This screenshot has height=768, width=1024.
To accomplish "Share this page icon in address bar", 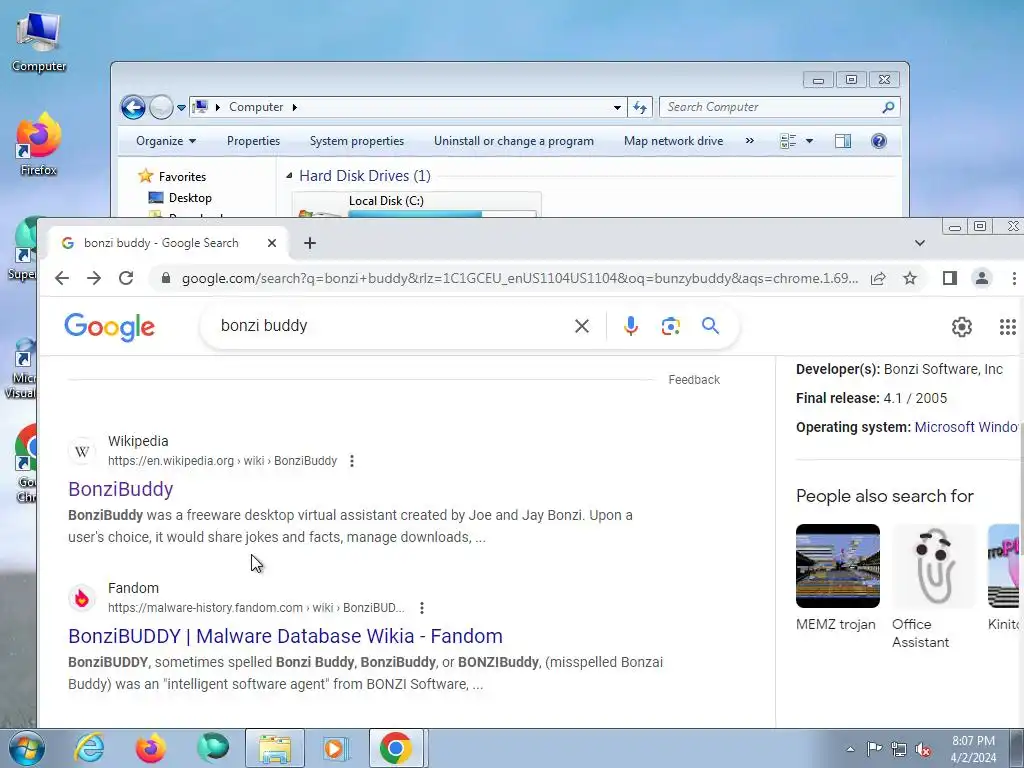I will (x=878, y=279).
